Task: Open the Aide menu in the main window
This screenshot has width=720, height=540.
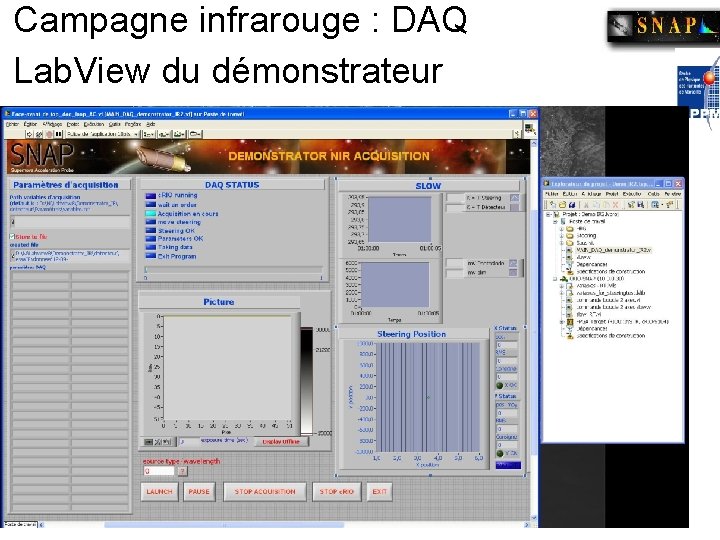Action: (x=151, y=124)
